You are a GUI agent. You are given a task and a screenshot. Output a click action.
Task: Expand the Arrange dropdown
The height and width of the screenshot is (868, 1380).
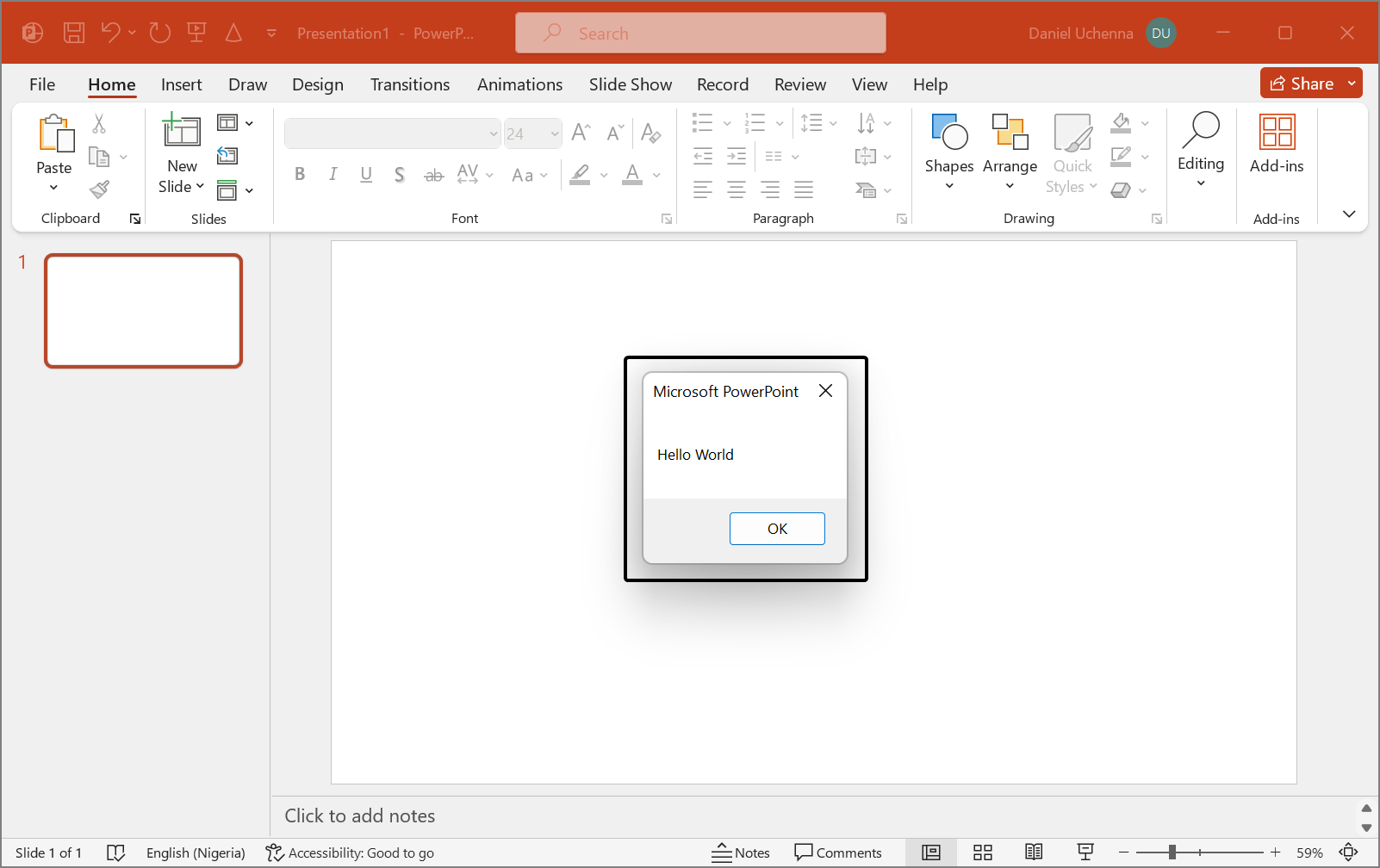(1010, 152)
